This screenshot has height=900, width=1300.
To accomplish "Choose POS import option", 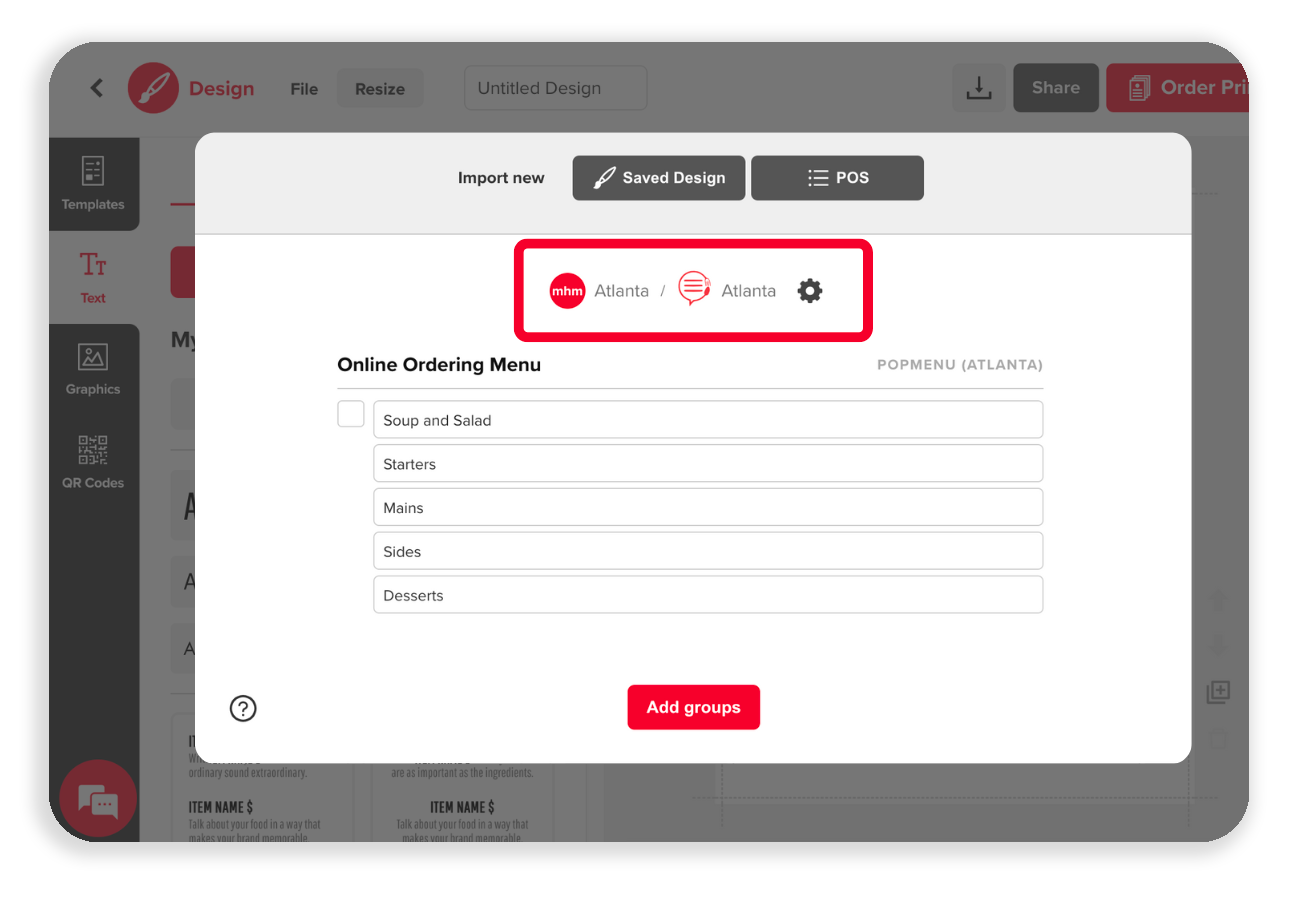I will coord(838,178).
